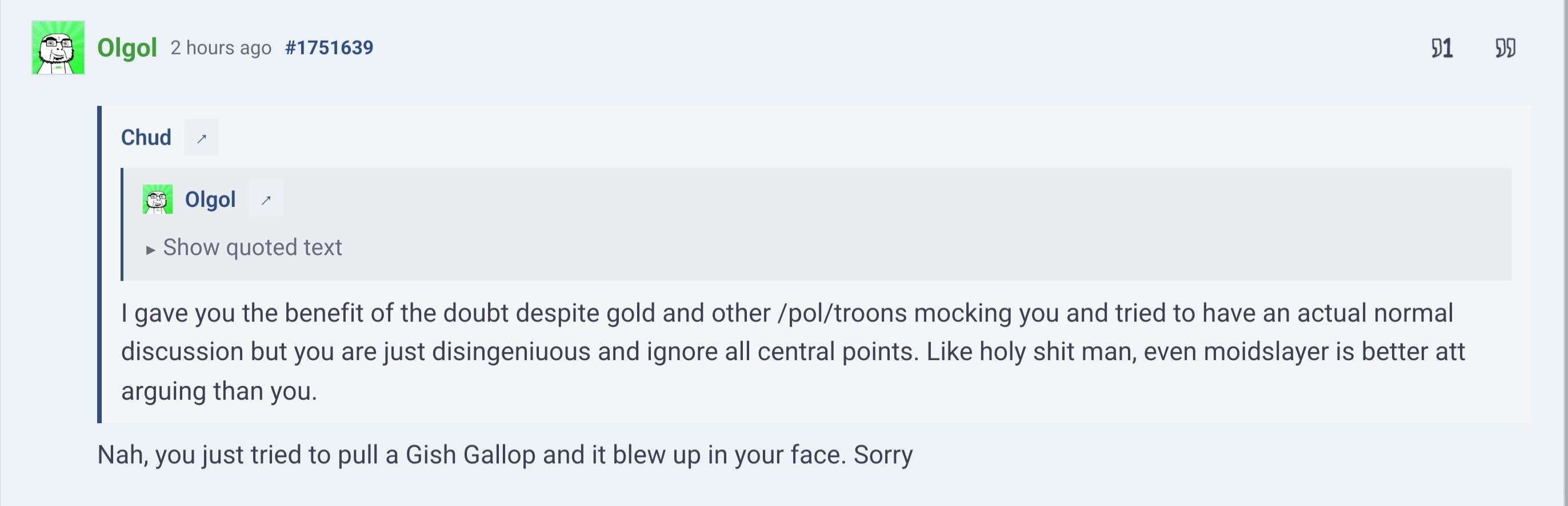Open Olgol's large avatar in post header
Screen dimensions: 1568x506
click(x=58, y=47)
